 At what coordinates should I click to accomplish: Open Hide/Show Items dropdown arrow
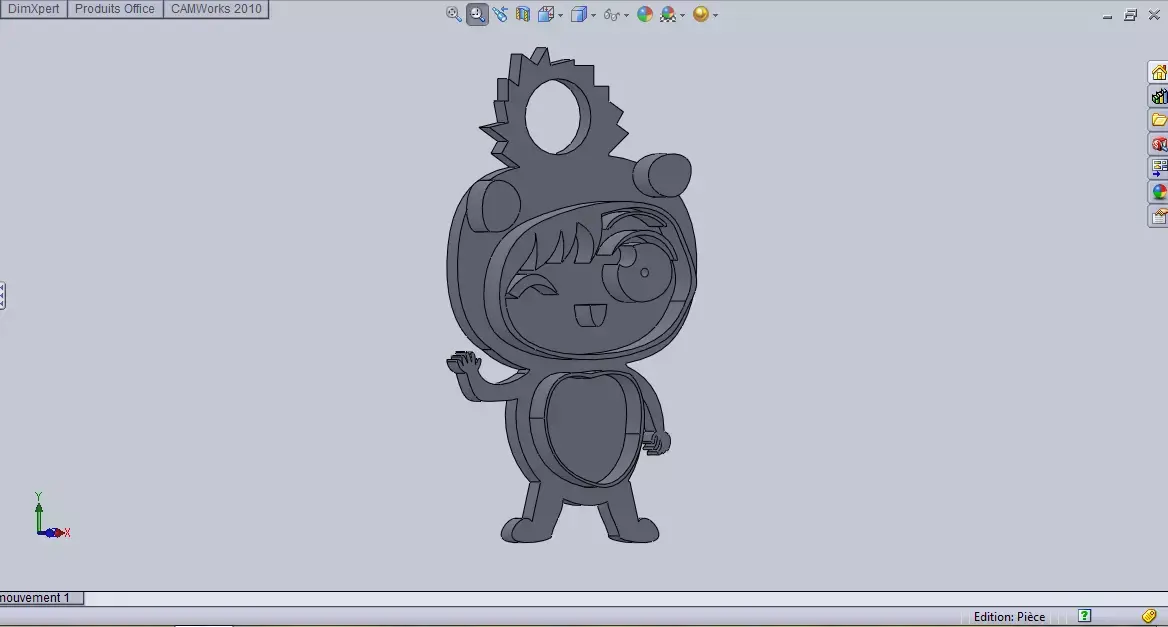tap(626, 15)
